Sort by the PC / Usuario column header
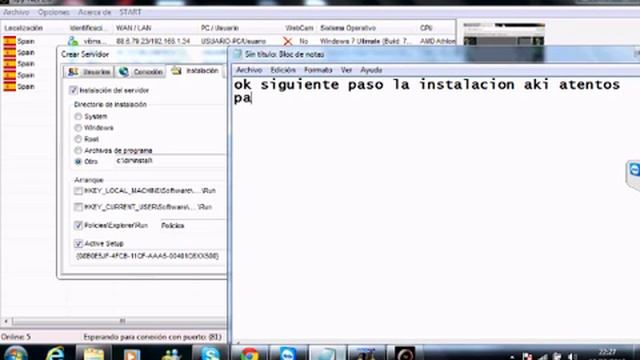640x360 pixels. pyautogui.click(x=220, y=28)
